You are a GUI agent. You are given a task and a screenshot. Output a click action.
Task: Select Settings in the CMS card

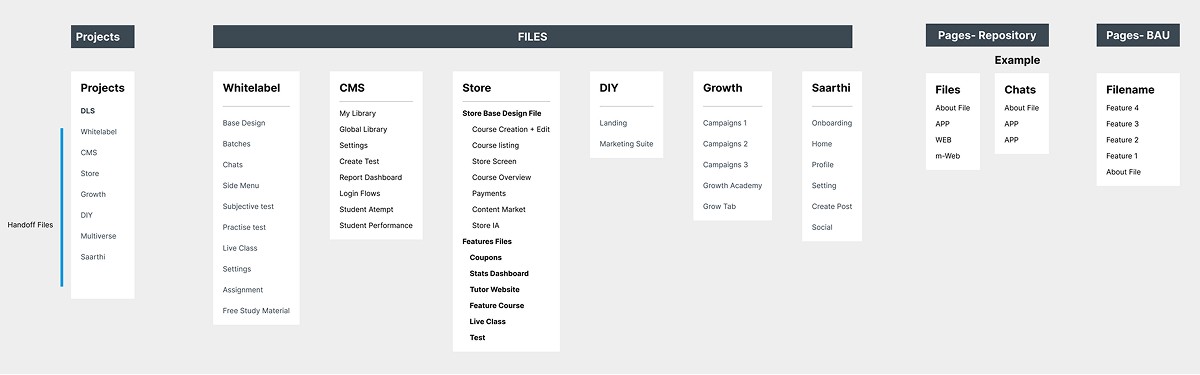click(x=353, y=145)
